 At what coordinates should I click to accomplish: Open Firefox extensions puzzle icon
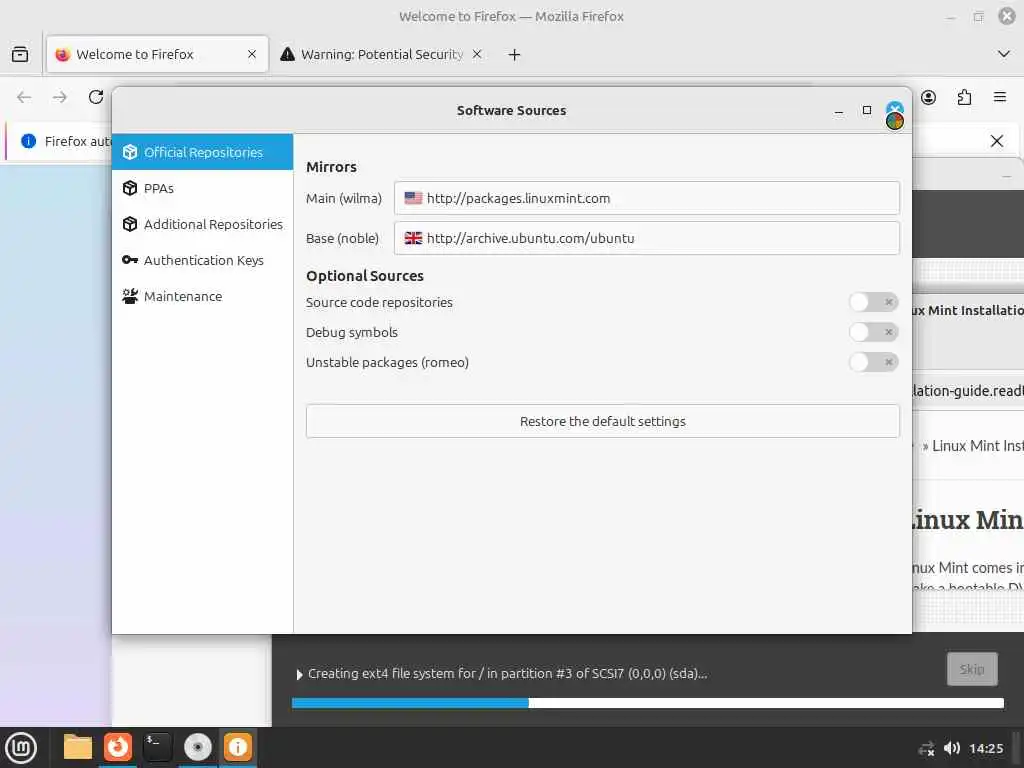pyautogui.click(x=965, y=97)
